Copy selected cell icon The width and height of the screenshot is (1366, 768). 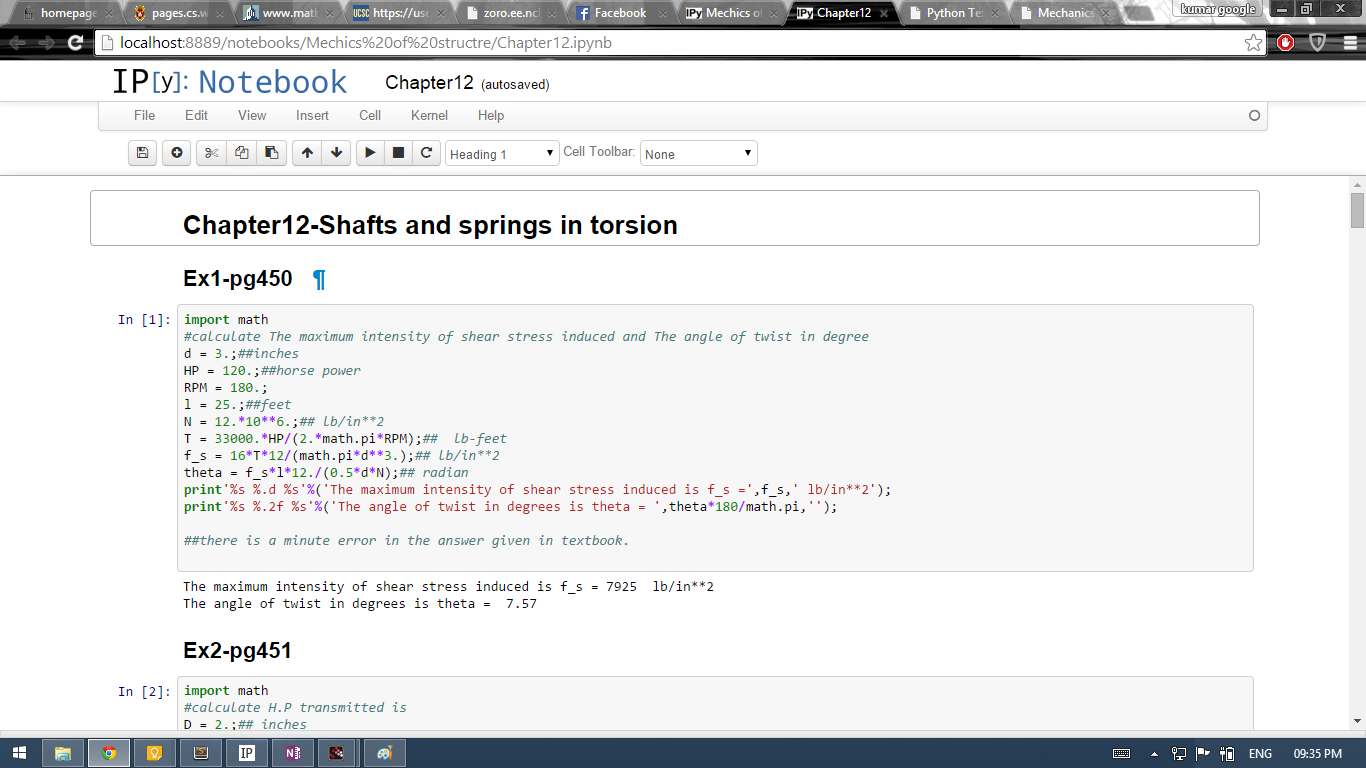(241, 153)
